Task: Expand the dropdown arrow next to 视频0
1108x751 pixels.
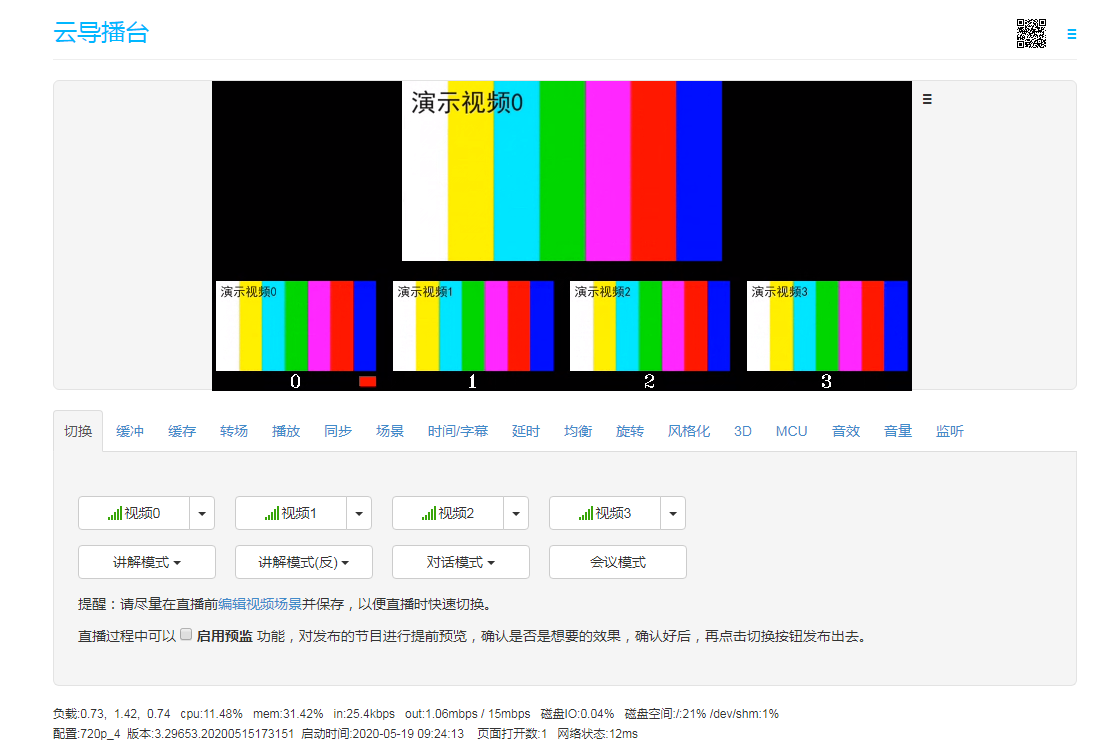Action: [202, 513]
